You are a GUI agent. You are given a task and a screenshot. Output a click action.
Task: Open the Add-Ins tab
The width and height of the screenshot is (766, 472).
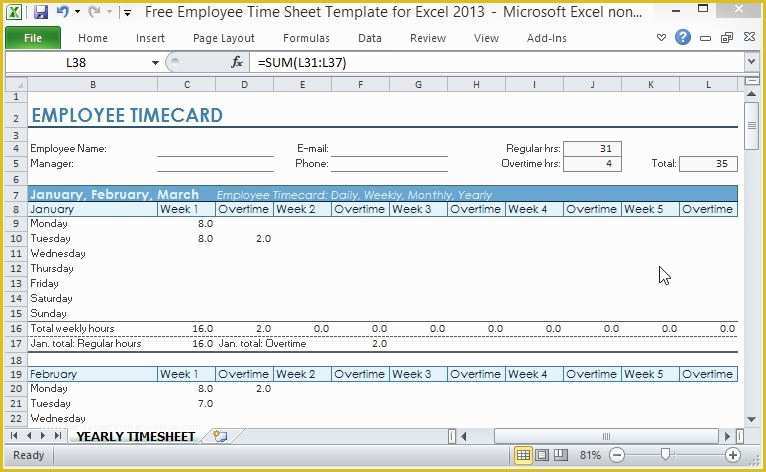(547, 38)
